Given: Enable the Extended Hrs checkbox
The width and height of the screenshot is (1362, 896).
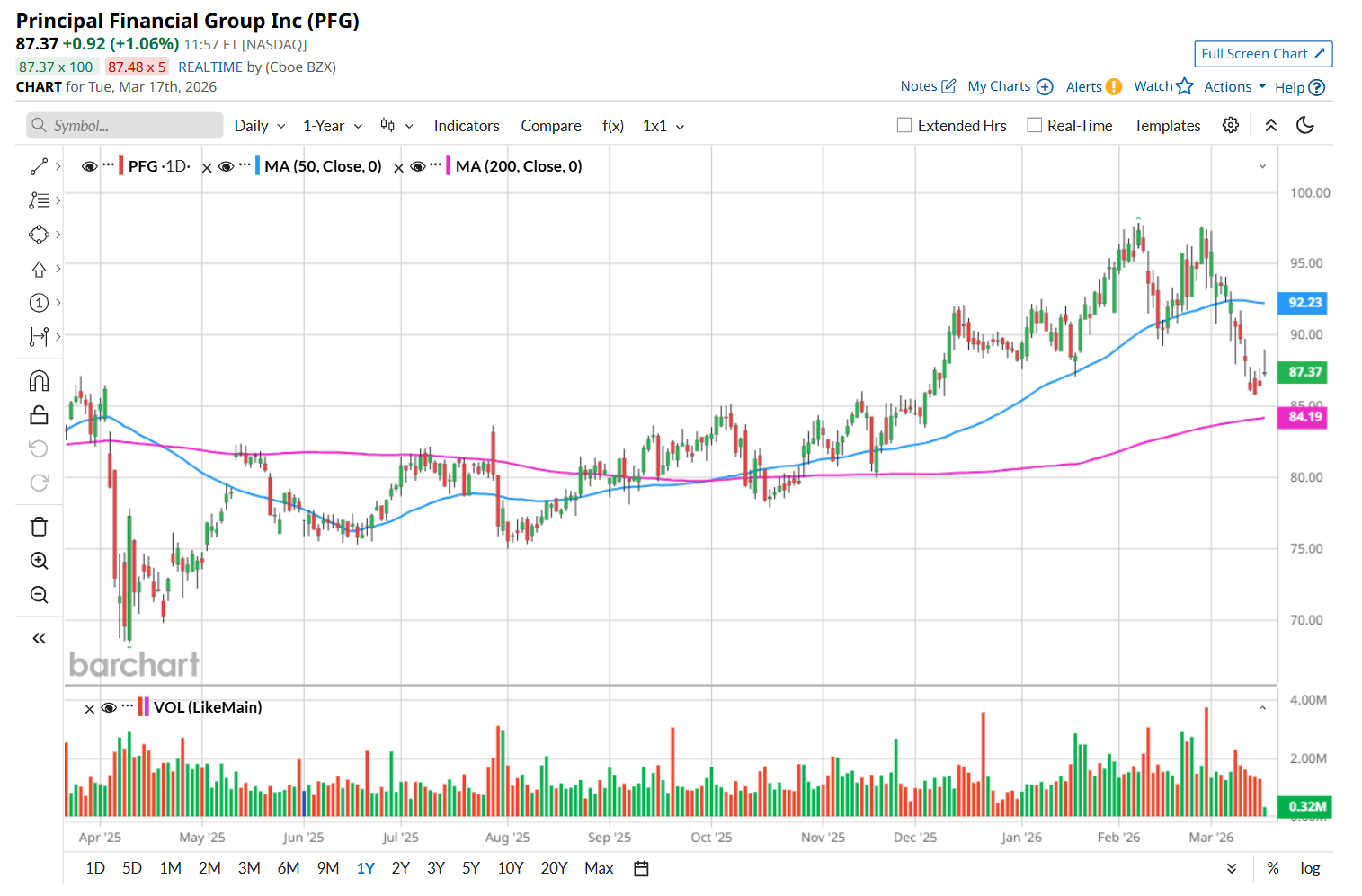Looking at the screenshot, I should pos(904,126).
